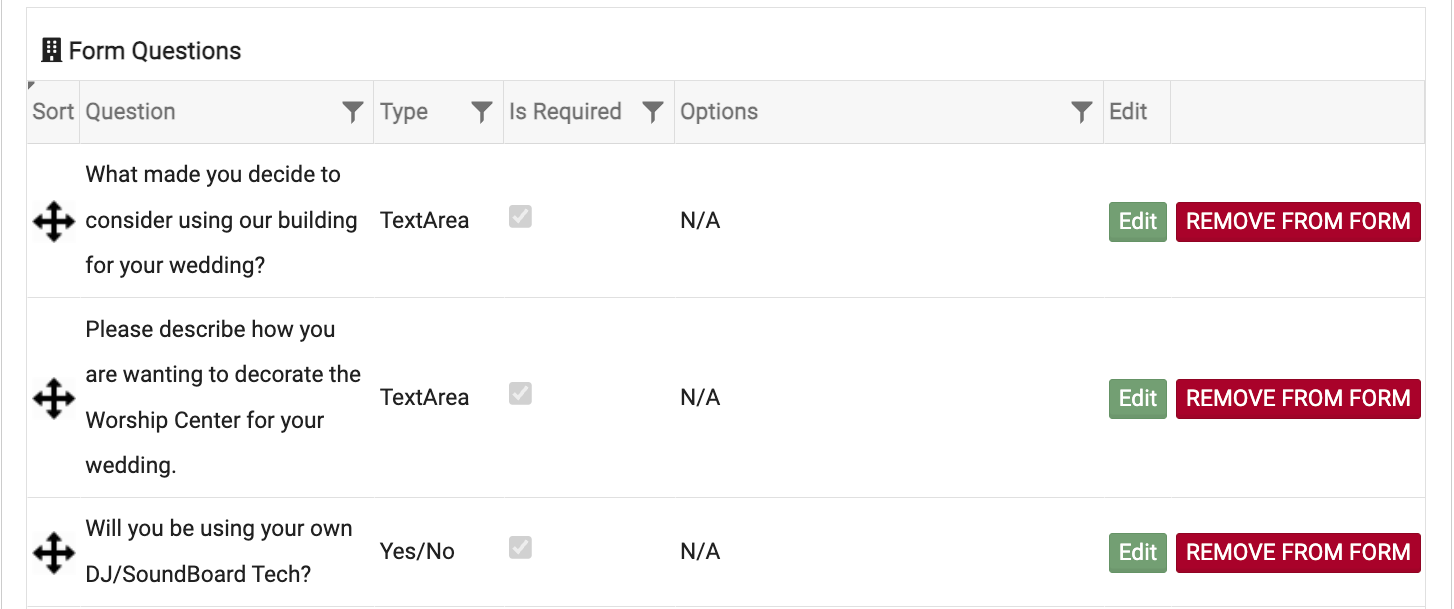Edit the DJ/SoundBoard Tech question
This screenshot has height=609, width=1454.
click(x=1137, y=552)
